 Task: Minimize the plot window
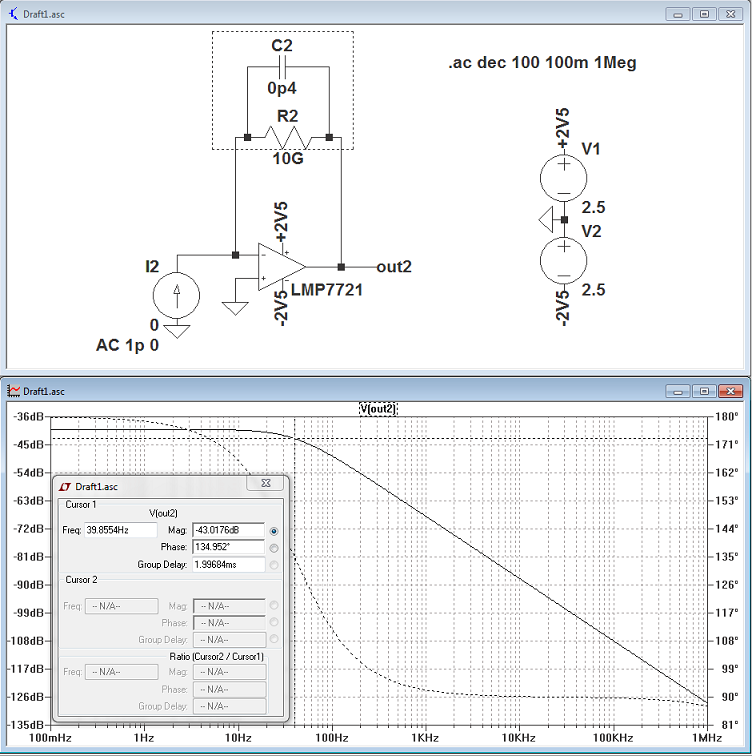(x=678, y=391)
